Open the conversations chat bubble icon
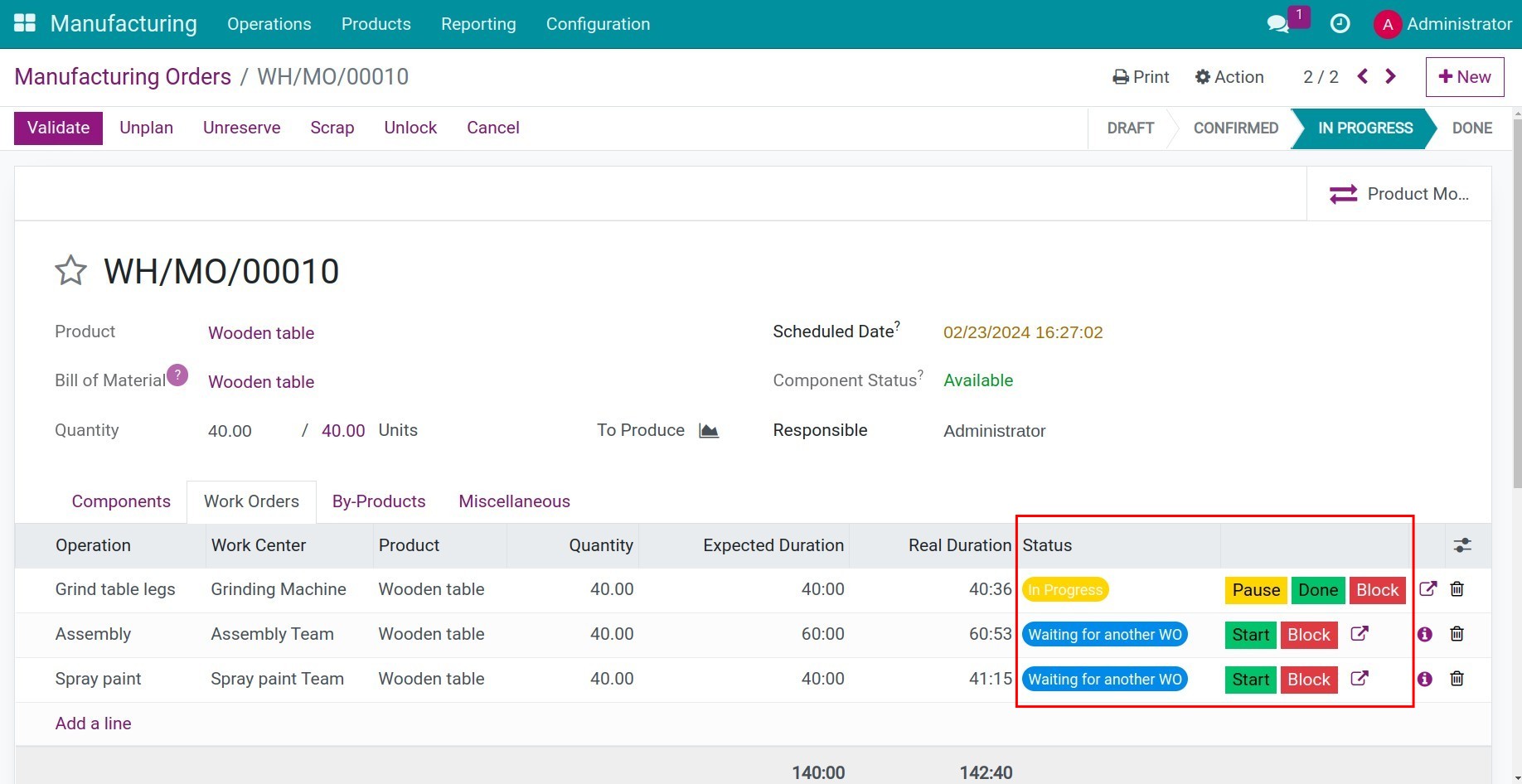 coord(1278,24)
